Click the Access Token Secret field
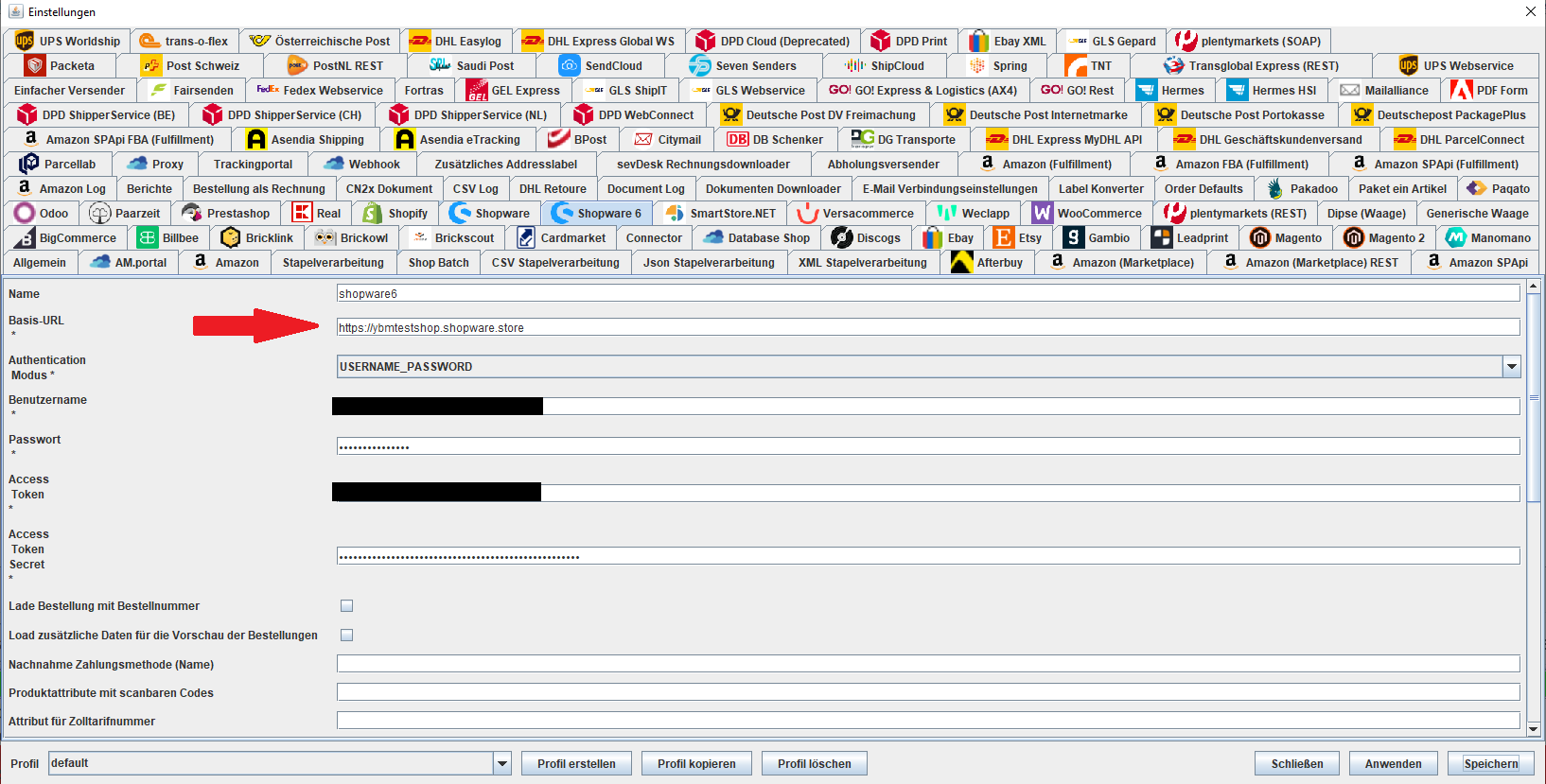Screen dimensions: 1546x784 click(x=928, y=556)
